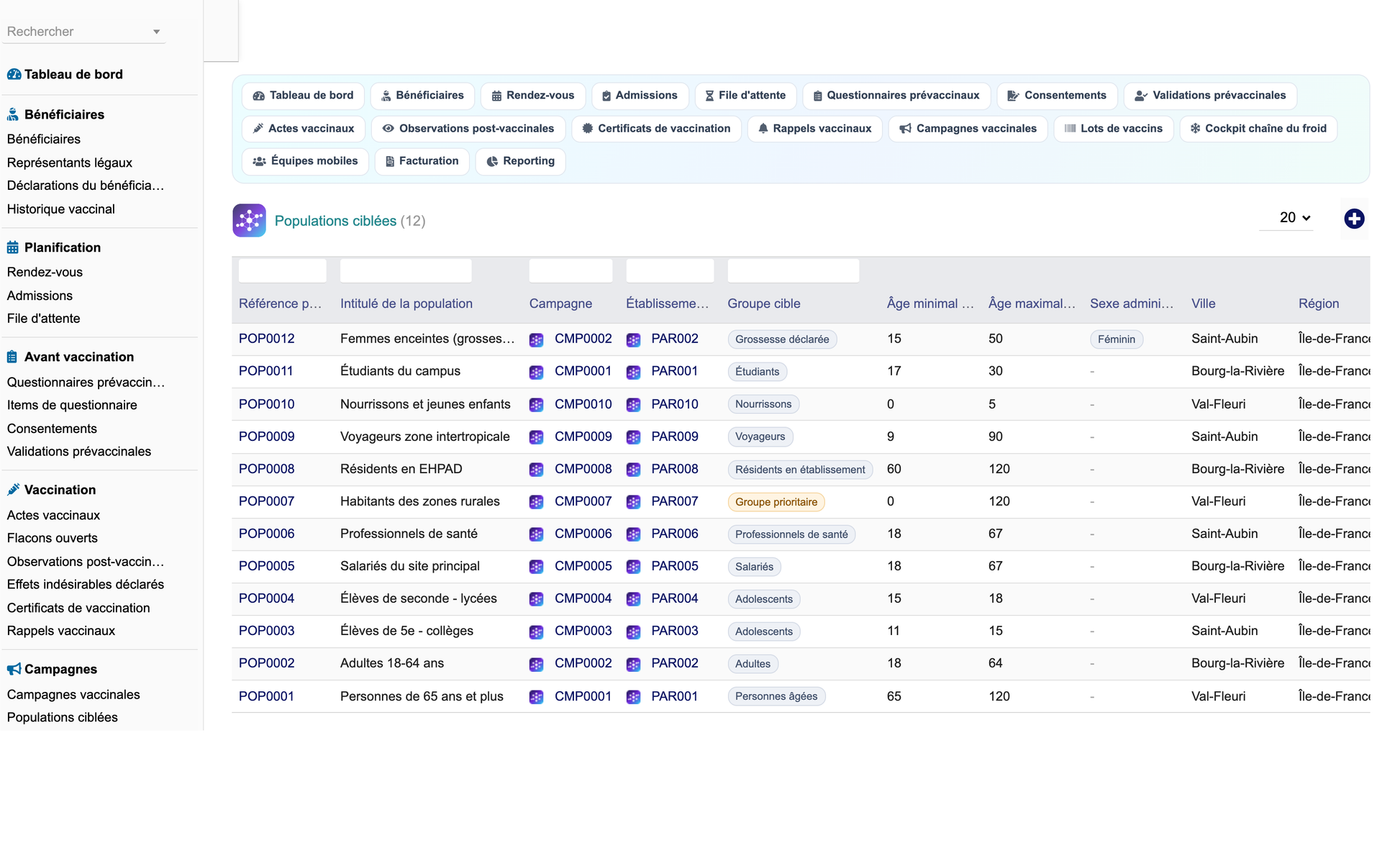Screen dimensions: 1400x866
Task: Click the Tableau de bord sidebar gauge icon
Action: coord(14,74)
